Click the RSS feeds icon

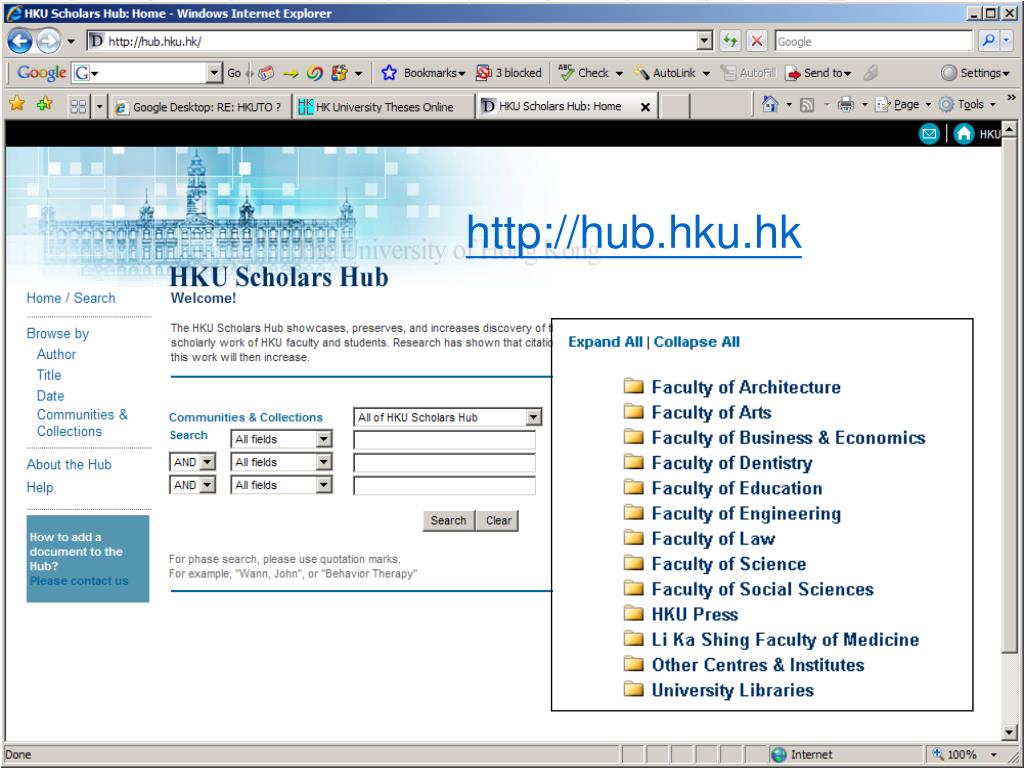(x=807, y=104)
